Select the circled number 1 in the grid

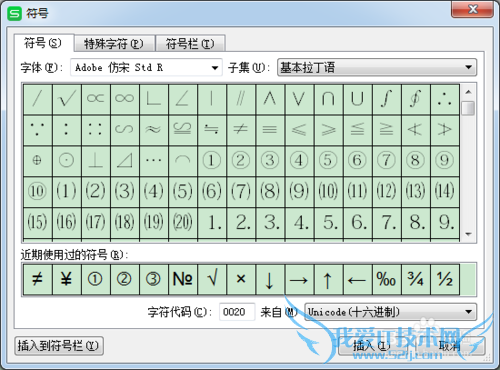(212, 161)
